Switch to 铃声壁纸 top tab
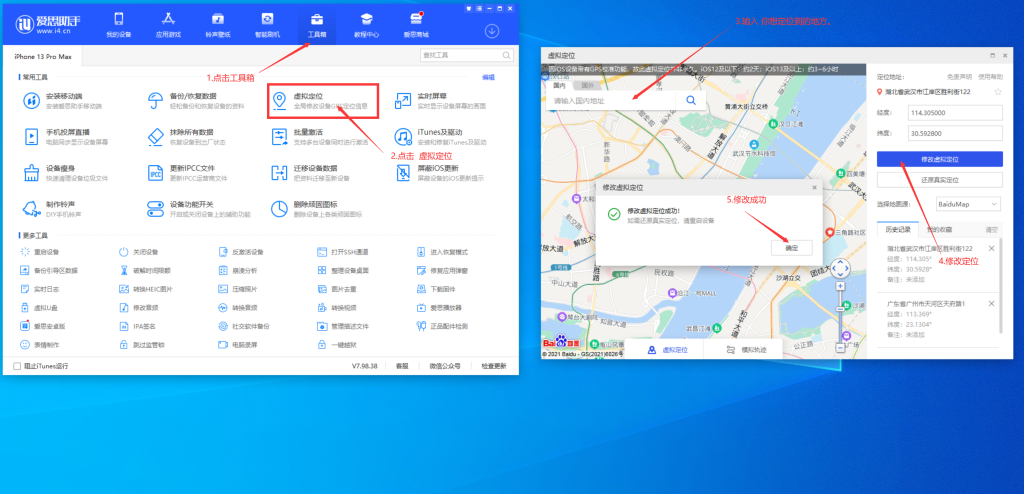This screenshot has height=494, width=1024. point(217,24)
